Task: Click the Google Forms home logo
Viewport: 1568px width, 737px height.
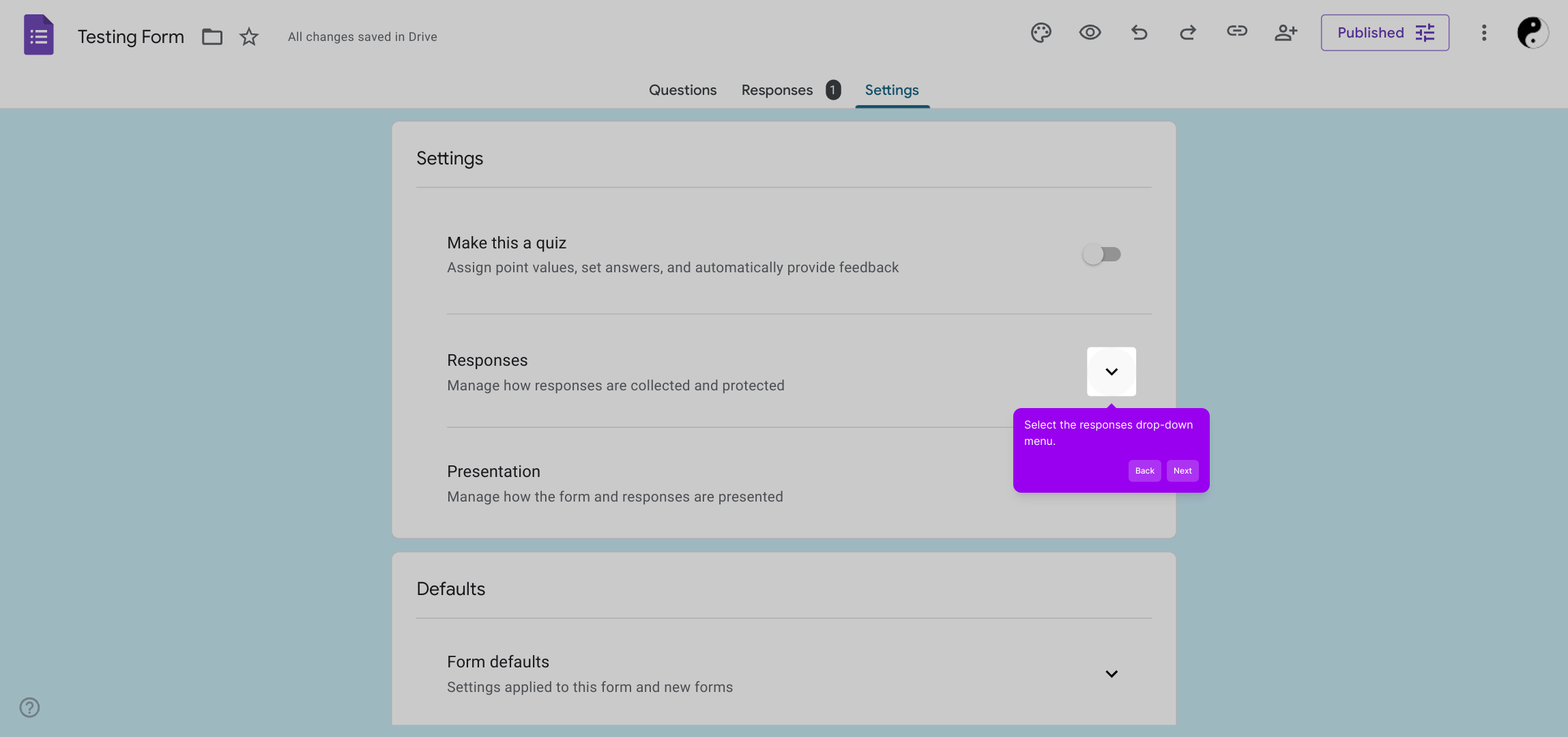Action: [39, 35]
